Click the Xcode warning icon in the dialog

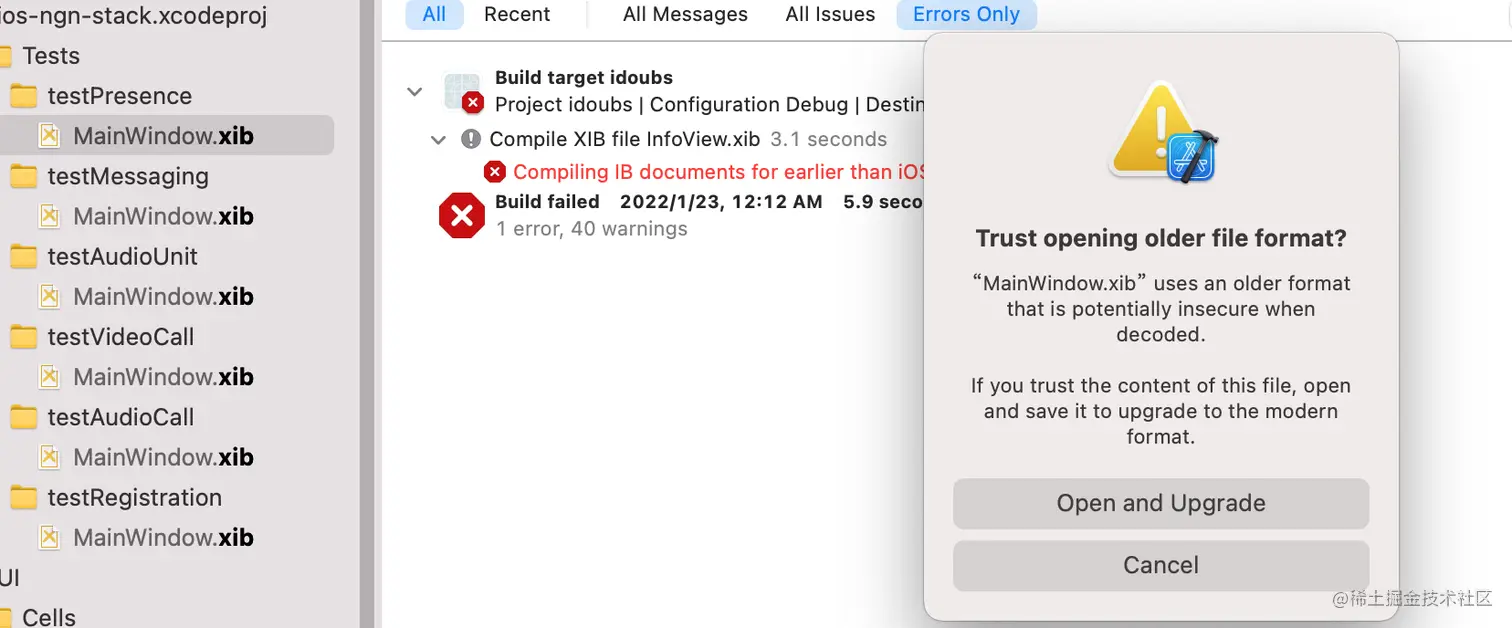pyautogui.click(x=1161, y=133)
